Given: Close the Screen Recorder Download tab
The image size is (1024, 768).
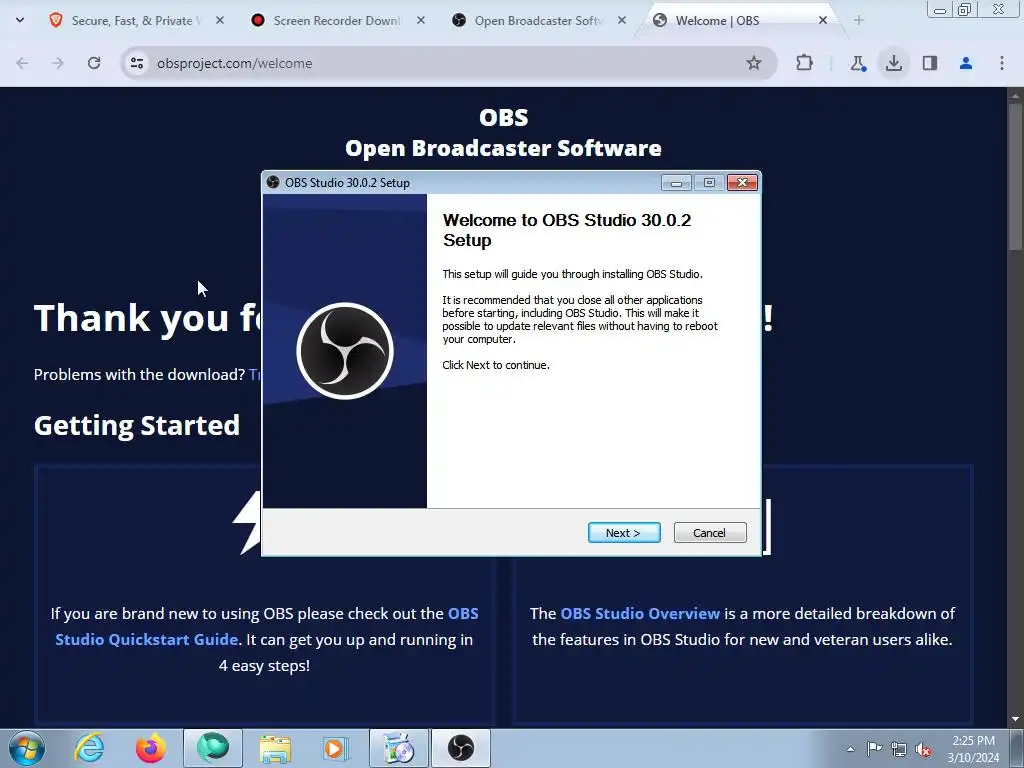Looking at the screenshot, I should click(421, 20).
